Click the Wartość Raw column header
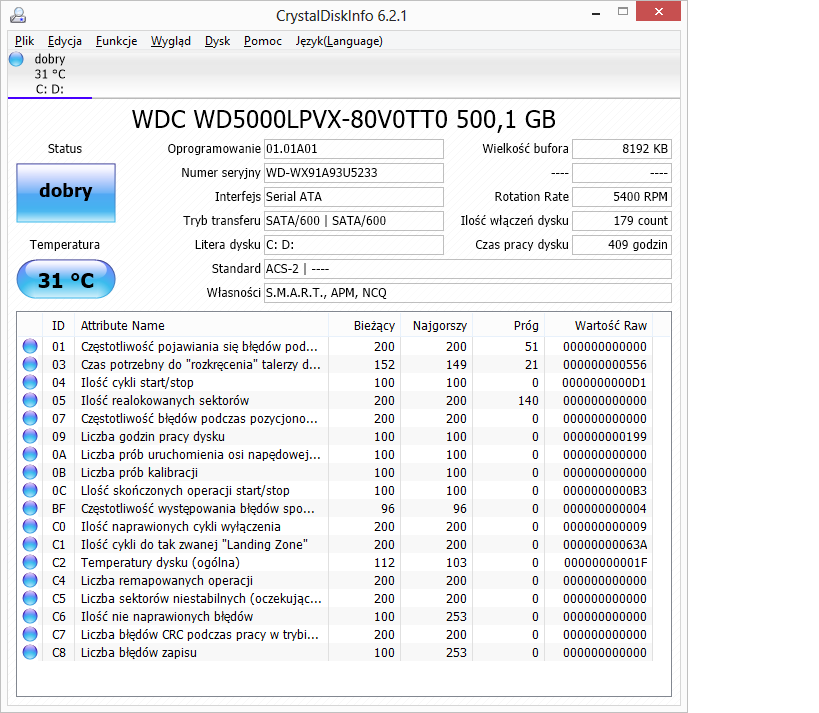This screenshot has width=819, height=713. click(x=599, y=325)
